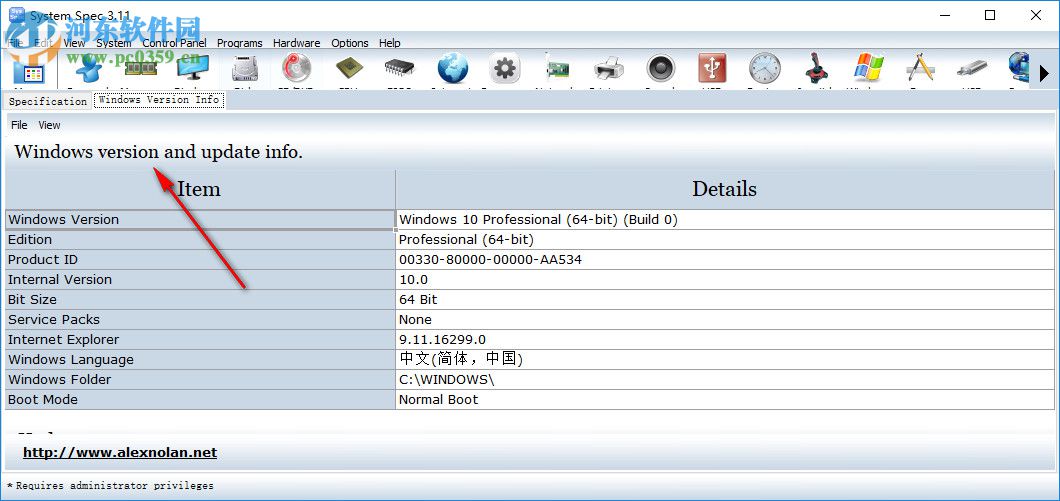The width and height of the screenshot is (1060, 501).
Task: Click the first toolbar icon with colored grid
Action: [x=28, y=72]
